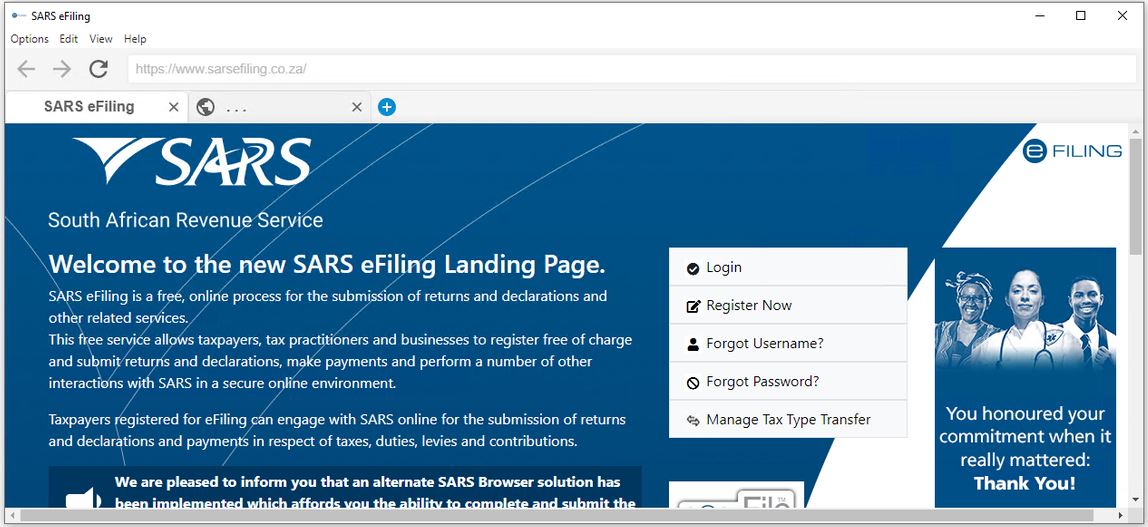
Task: Click the Welcome landing page heading
Action: point(327,264)
